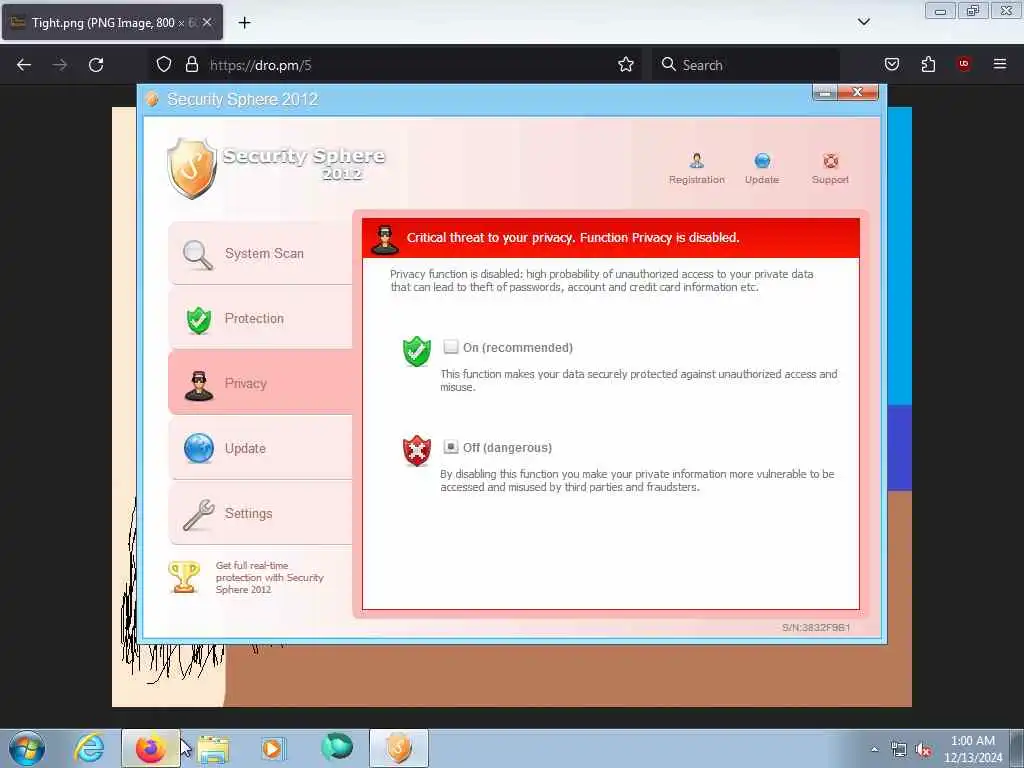Switch to System Scan section
Viewport: 1024px width, 768px height.
[260, 253]
